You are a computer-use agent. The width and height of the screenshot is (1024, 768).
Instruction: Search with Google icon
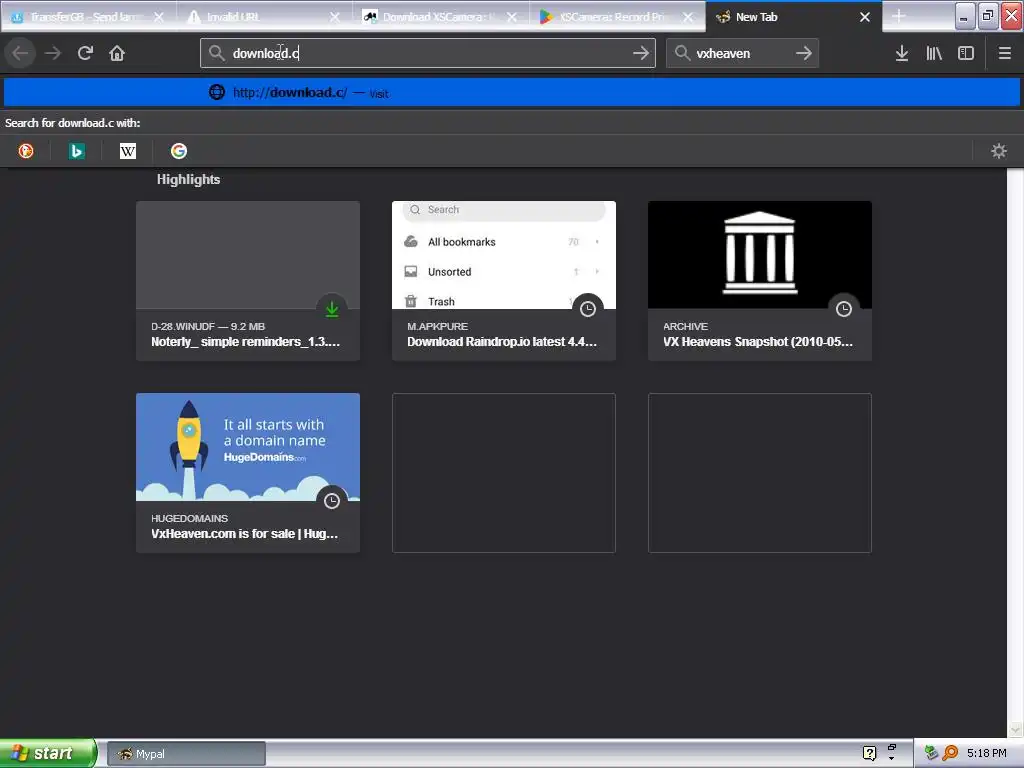[x=179, y=151]
